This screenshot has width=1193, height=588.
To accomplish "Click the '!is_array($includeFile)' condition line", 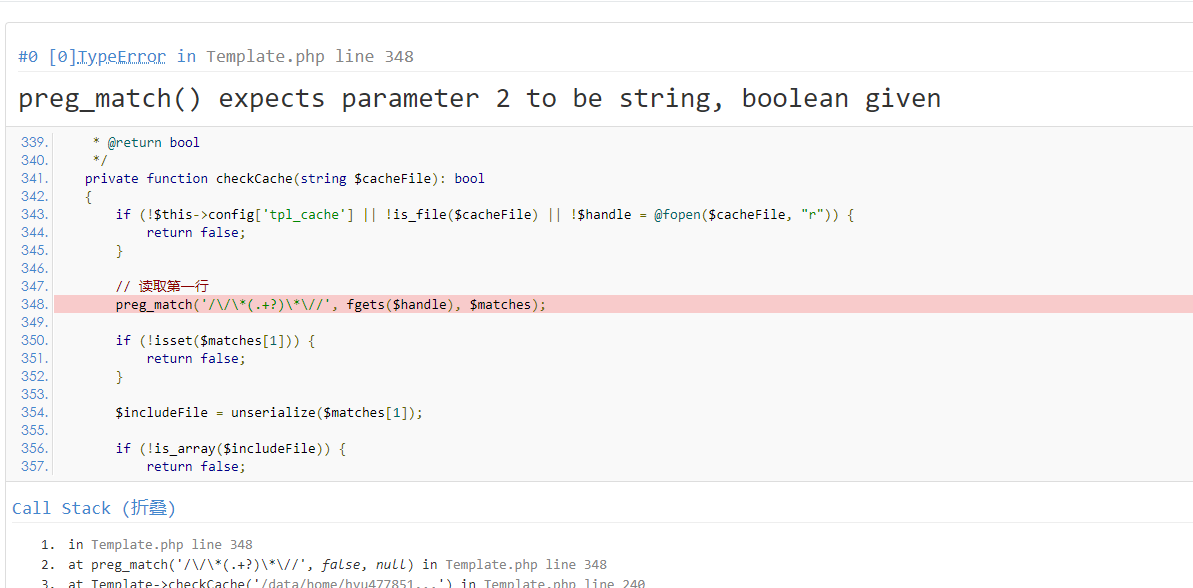I will pos(230,449).
